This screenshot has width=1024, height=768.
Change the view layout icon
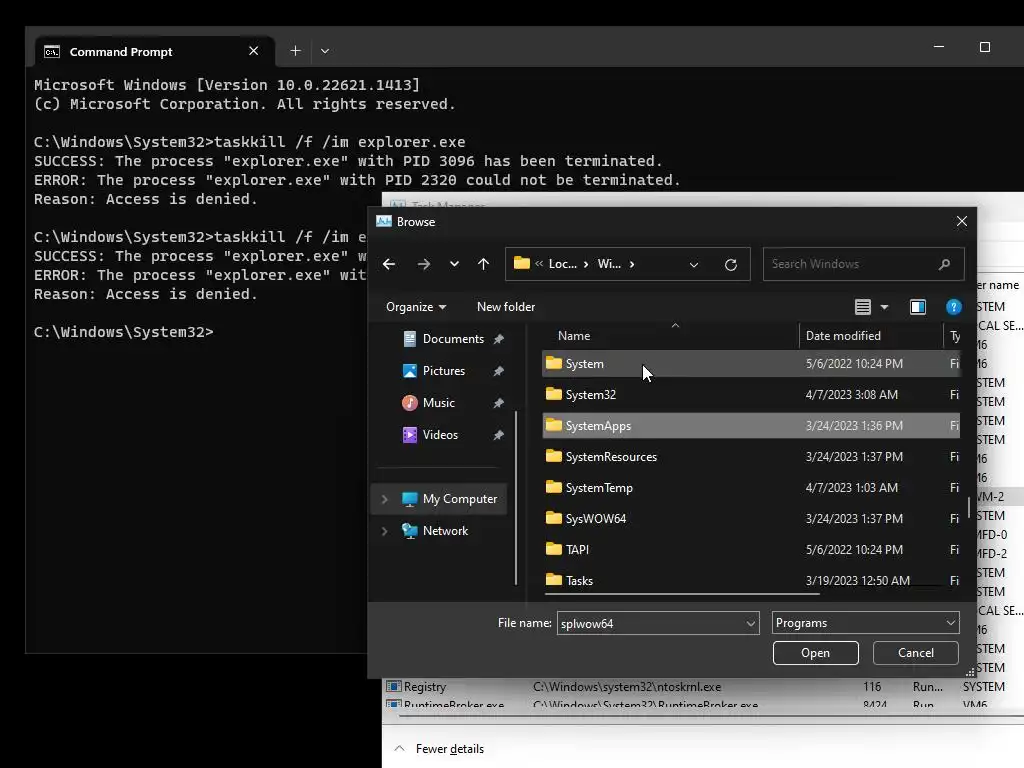point(863,306)
